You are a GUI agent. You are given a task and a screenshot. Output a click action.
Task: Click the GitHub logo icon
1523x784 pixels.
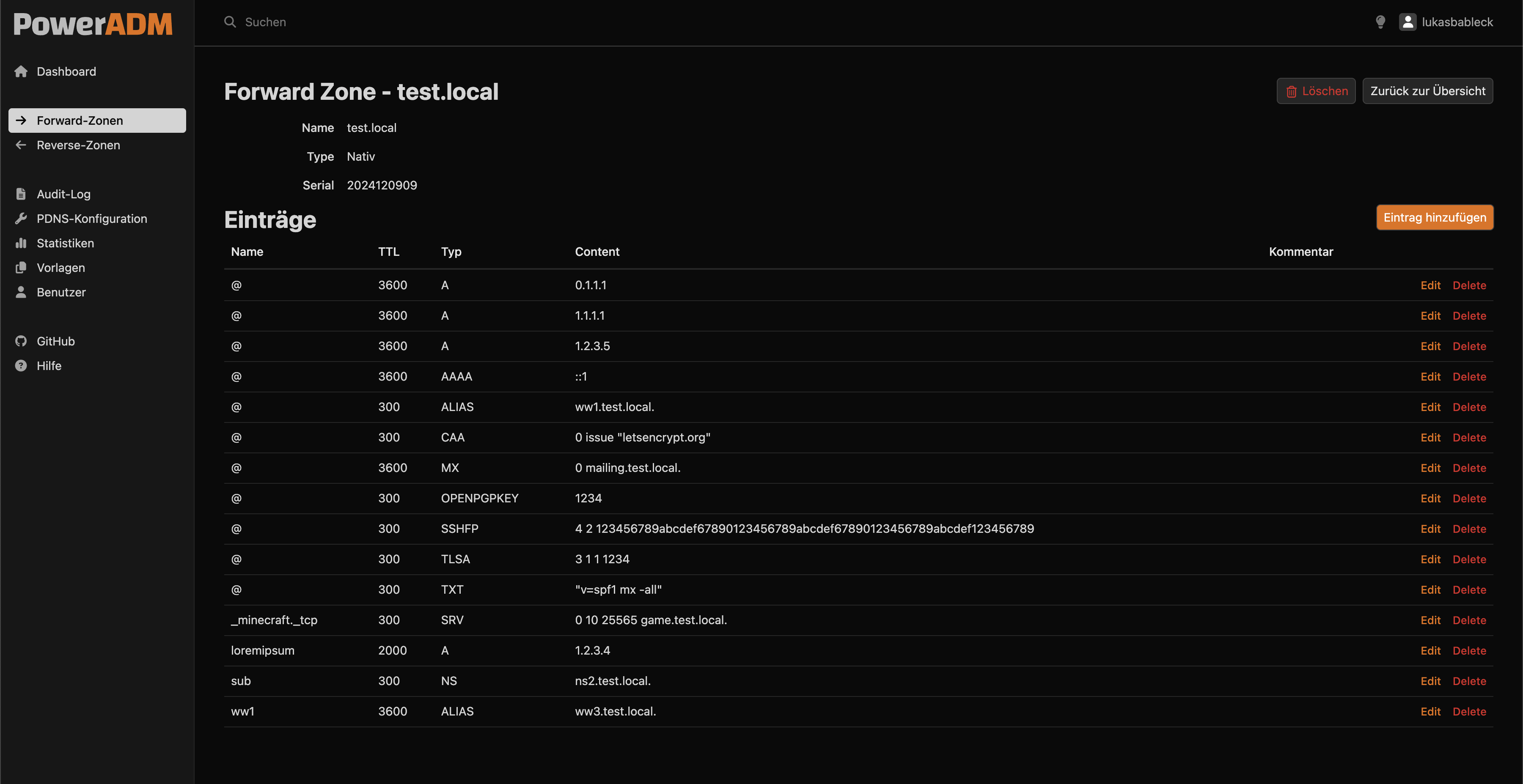(x=21, y=341)
